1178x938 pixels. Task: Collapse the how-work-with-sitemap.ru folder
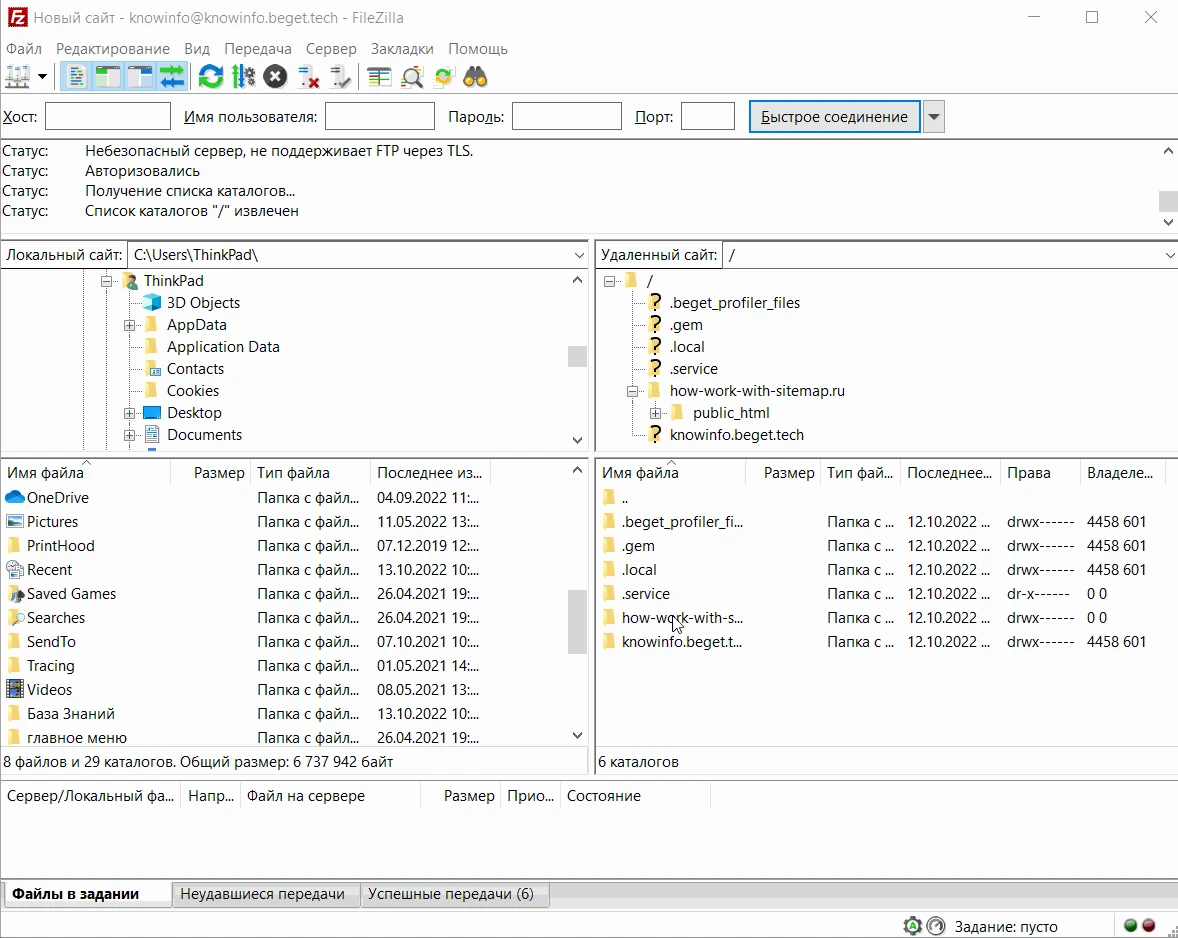[633, 390]
